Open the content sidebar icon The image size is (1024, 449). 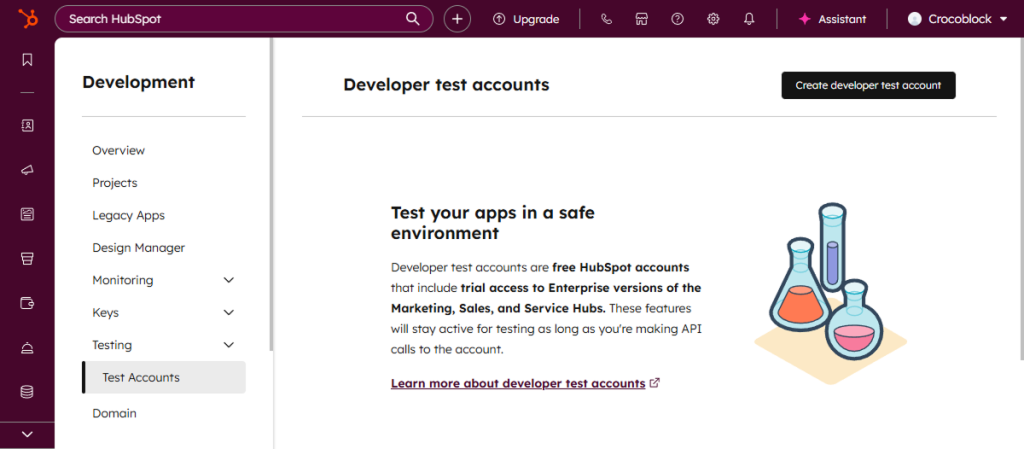pyautogui.click(x=27, y=214)
